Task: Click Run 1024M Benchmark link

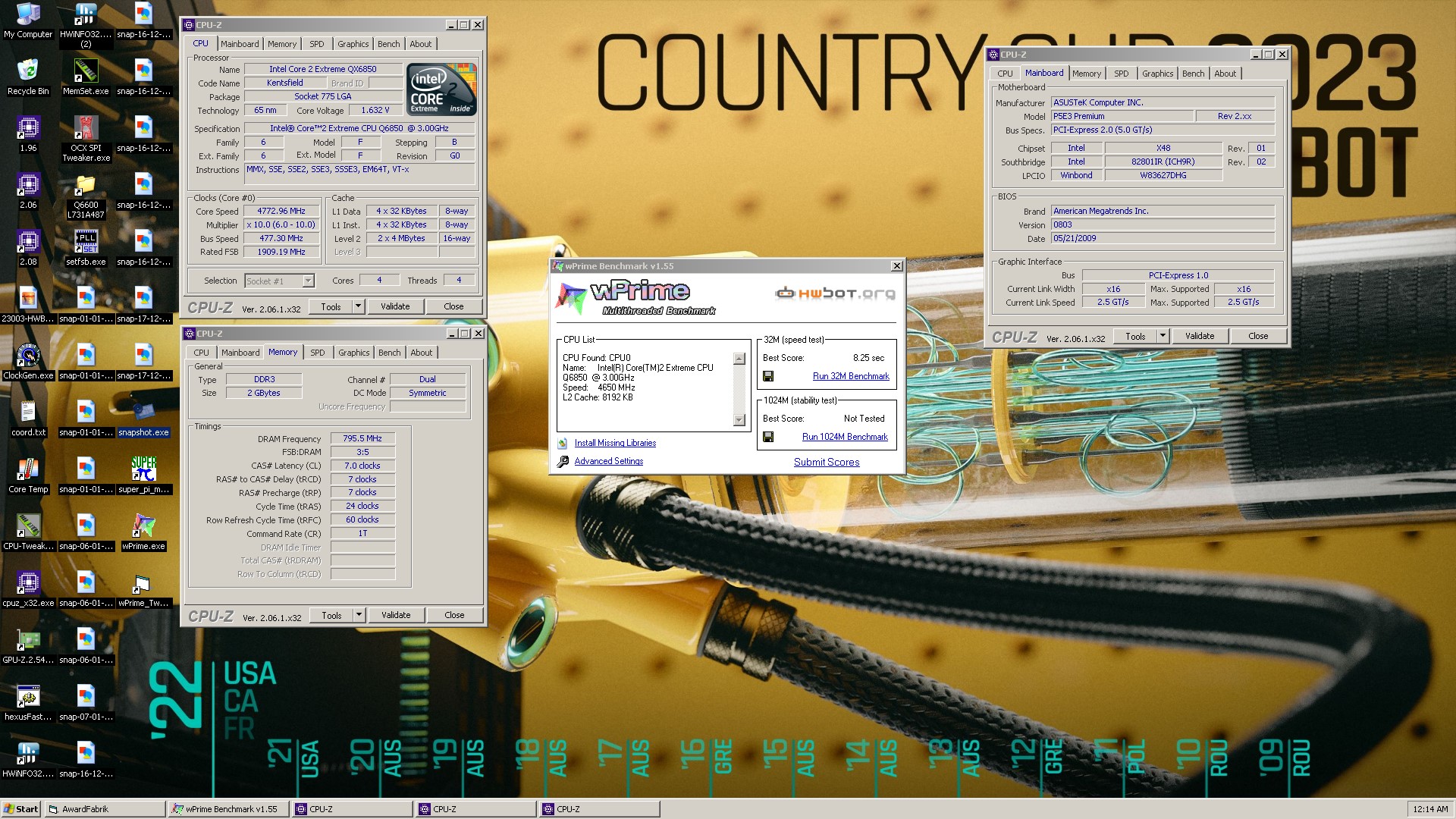Action: [845, 437]
